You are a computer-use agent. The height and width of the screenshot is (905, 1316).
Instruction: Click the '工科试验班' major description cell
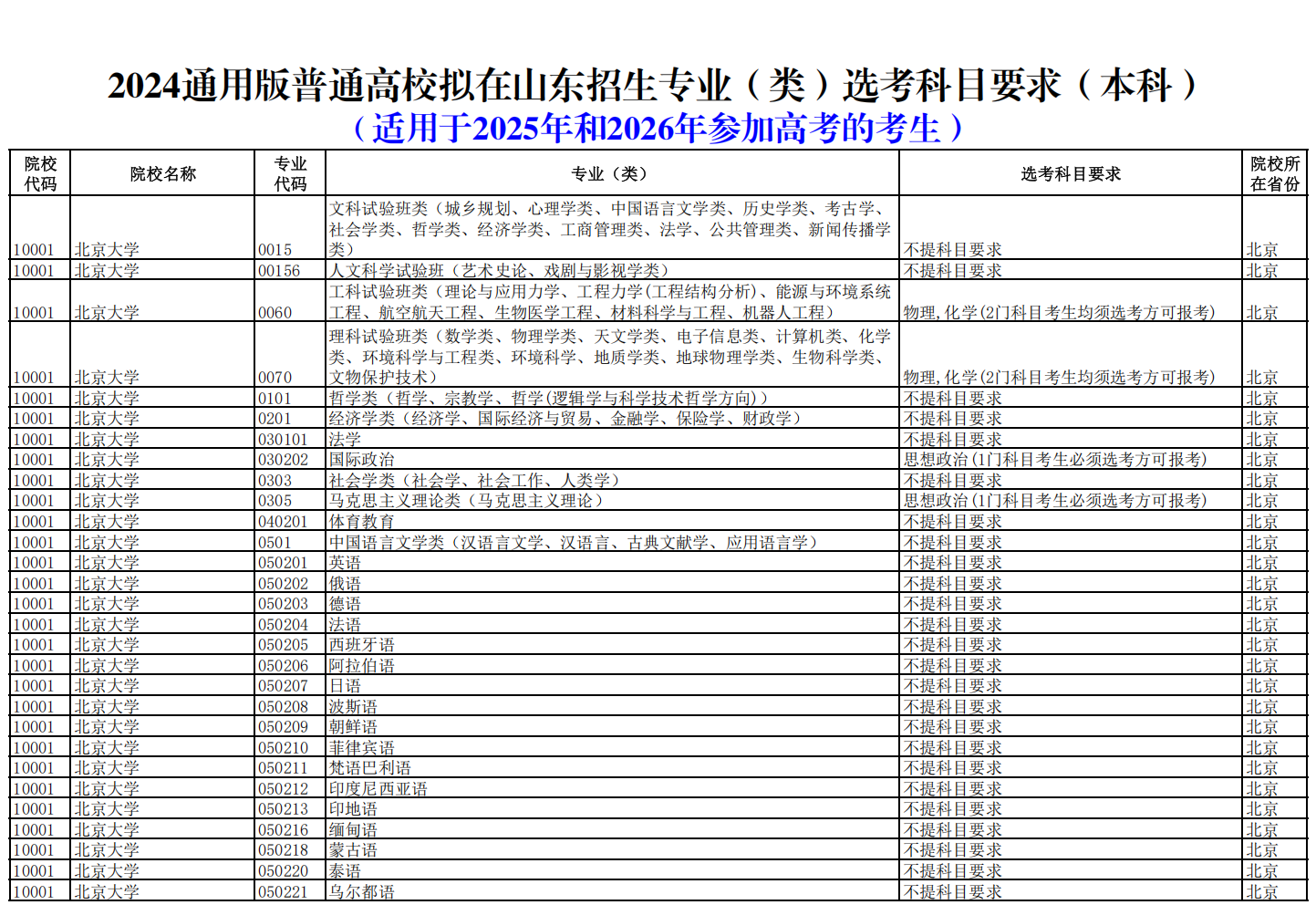pos(610,302)
